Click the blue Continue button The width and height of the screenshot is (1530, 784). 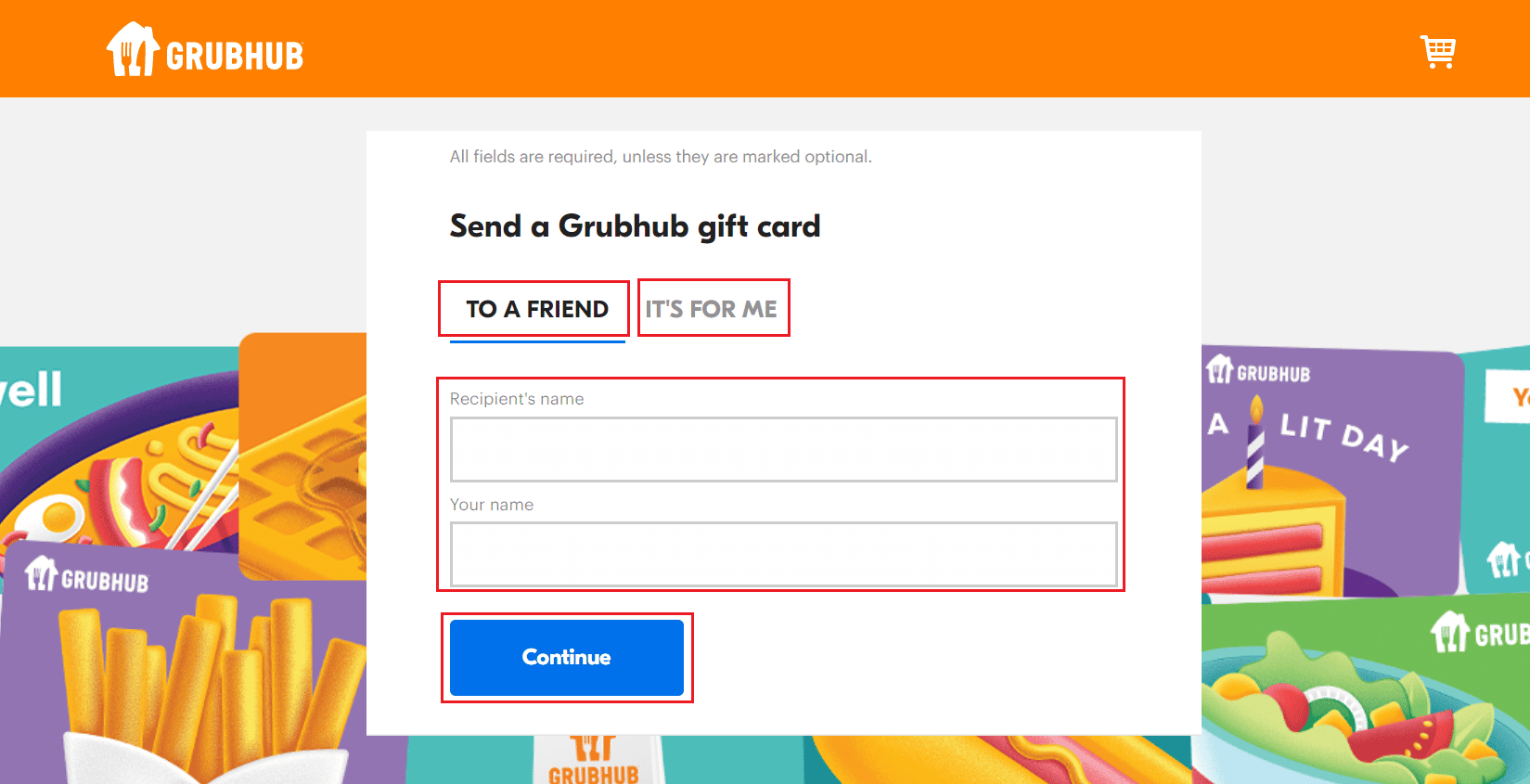click(567, 658)
